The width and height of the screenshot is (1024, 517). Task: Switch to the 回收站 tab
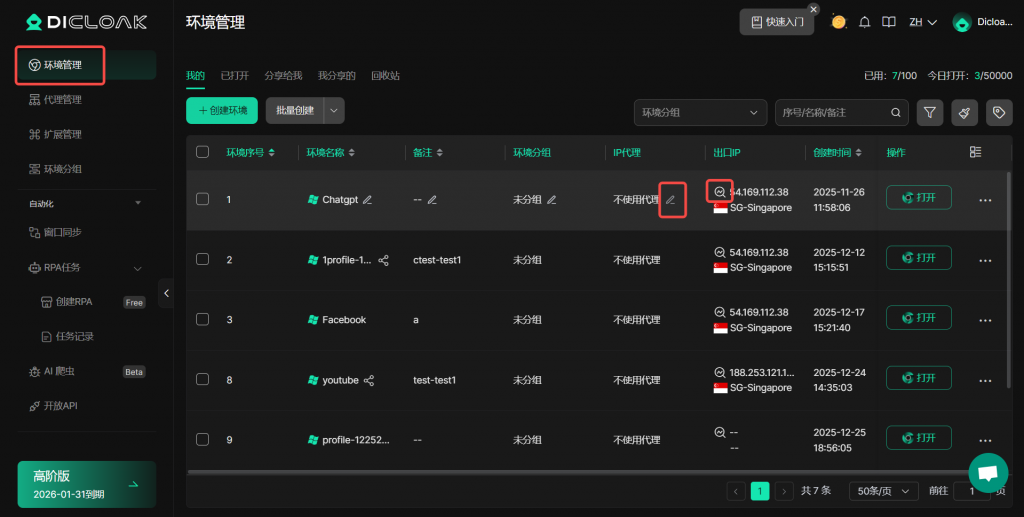(385, 76)
